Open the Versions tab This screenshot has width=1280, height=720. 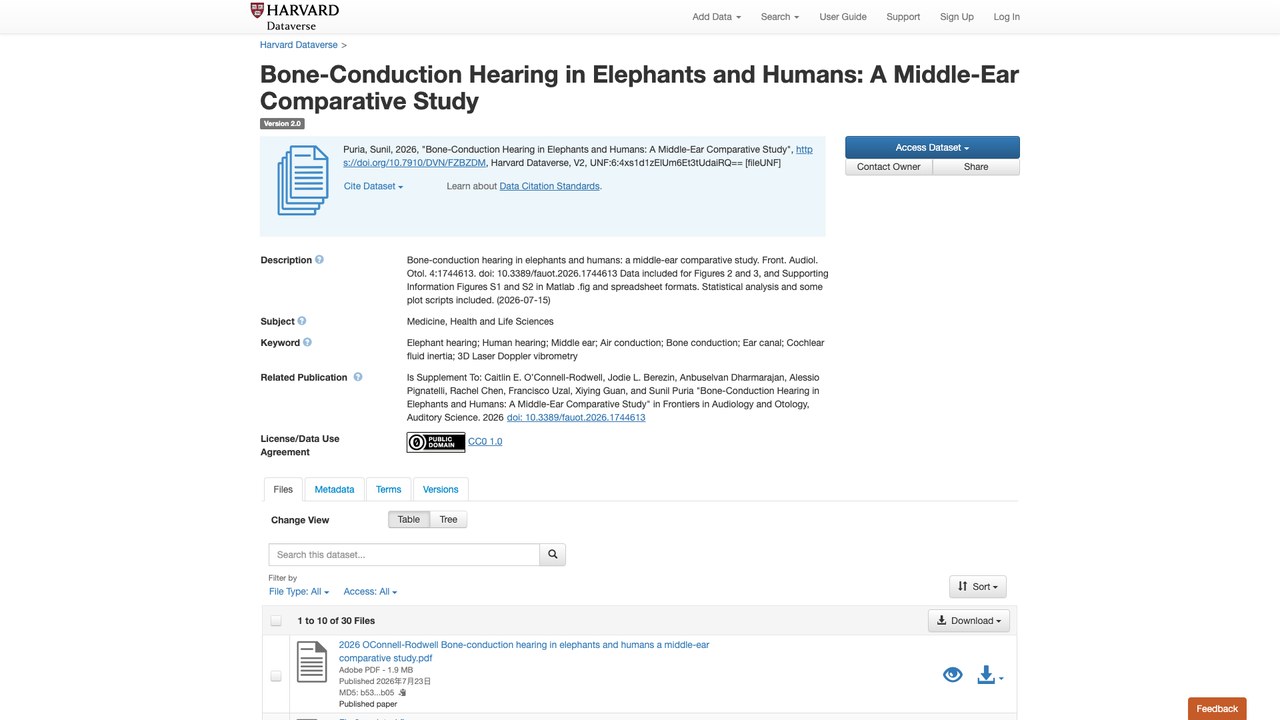pyautogui.click(x=440, y=489)
